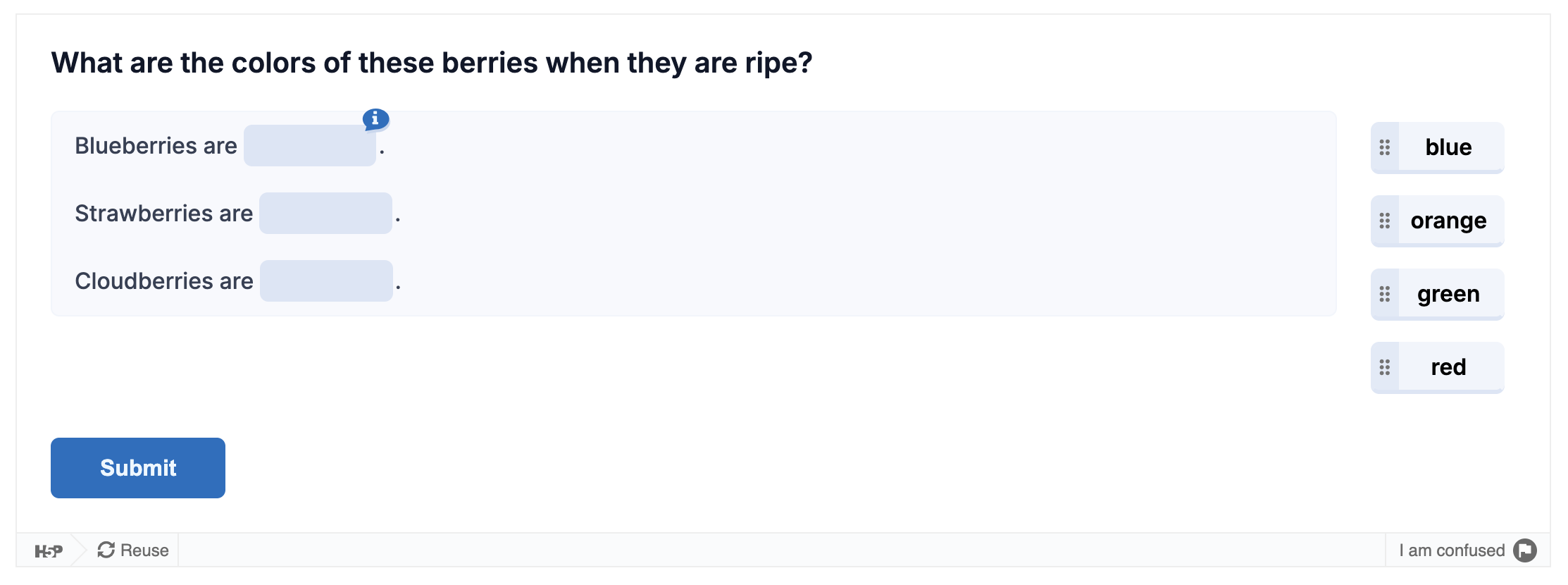Click the drag handle of the red word
This screenshot has width=1568, height=585.
tap(1385, 367)
